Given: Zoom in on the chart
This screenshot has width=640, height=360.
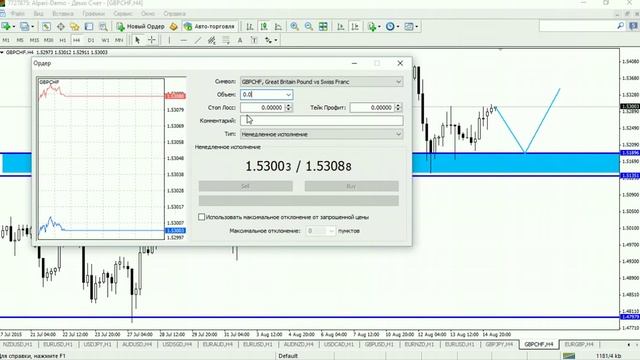Looking at the screenshot, I should click(x=294, y=27).
